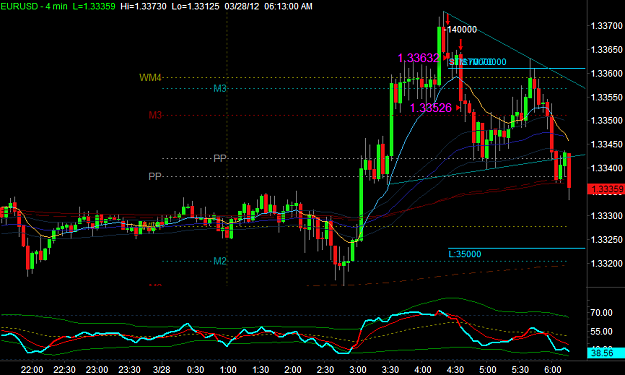Click 1.33550 on the price axis
This screenshot has width=625, height=375.
606,97
